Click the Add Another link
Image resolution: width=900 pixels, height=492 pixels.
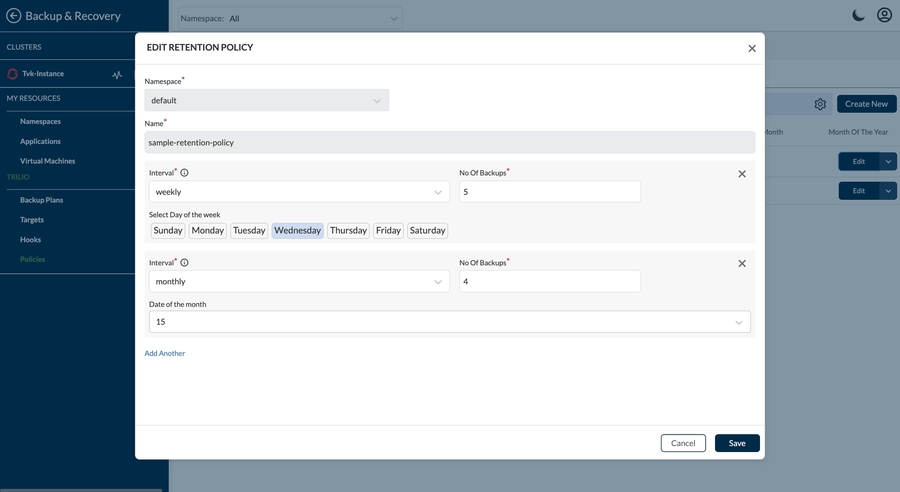point(165,353)
